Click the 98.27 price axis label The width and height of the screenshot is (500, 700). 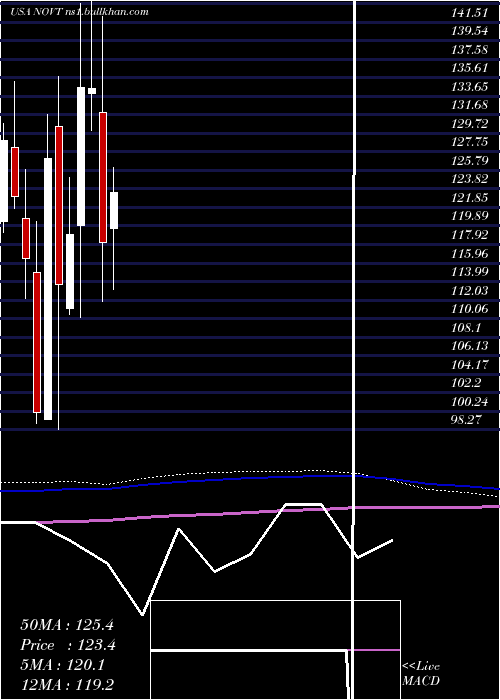[x=466, y=420]
